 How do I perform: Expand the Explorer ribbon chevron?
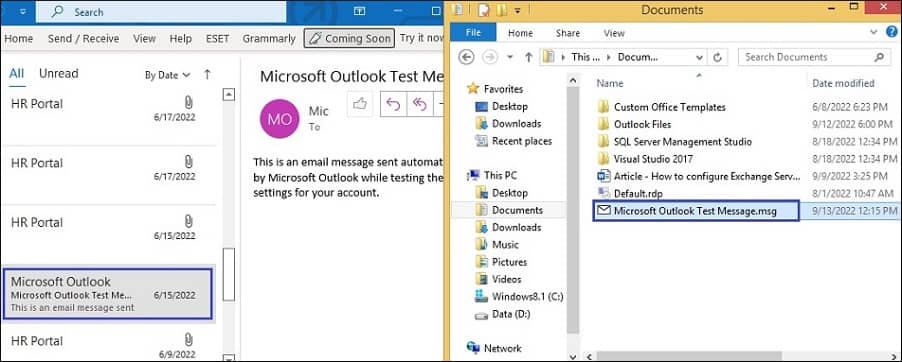click(x=874, y=33)
